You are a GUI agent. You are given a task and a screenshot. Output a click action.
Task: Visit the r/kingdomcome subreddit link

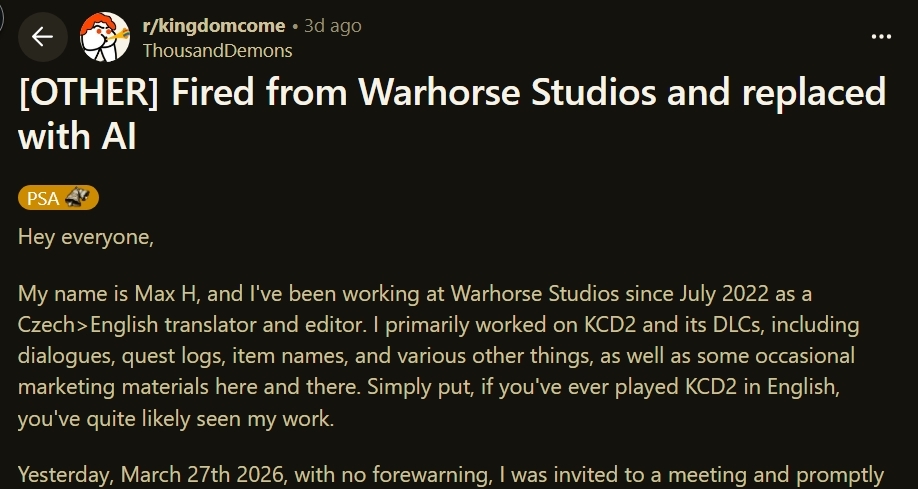pos(214,26)
